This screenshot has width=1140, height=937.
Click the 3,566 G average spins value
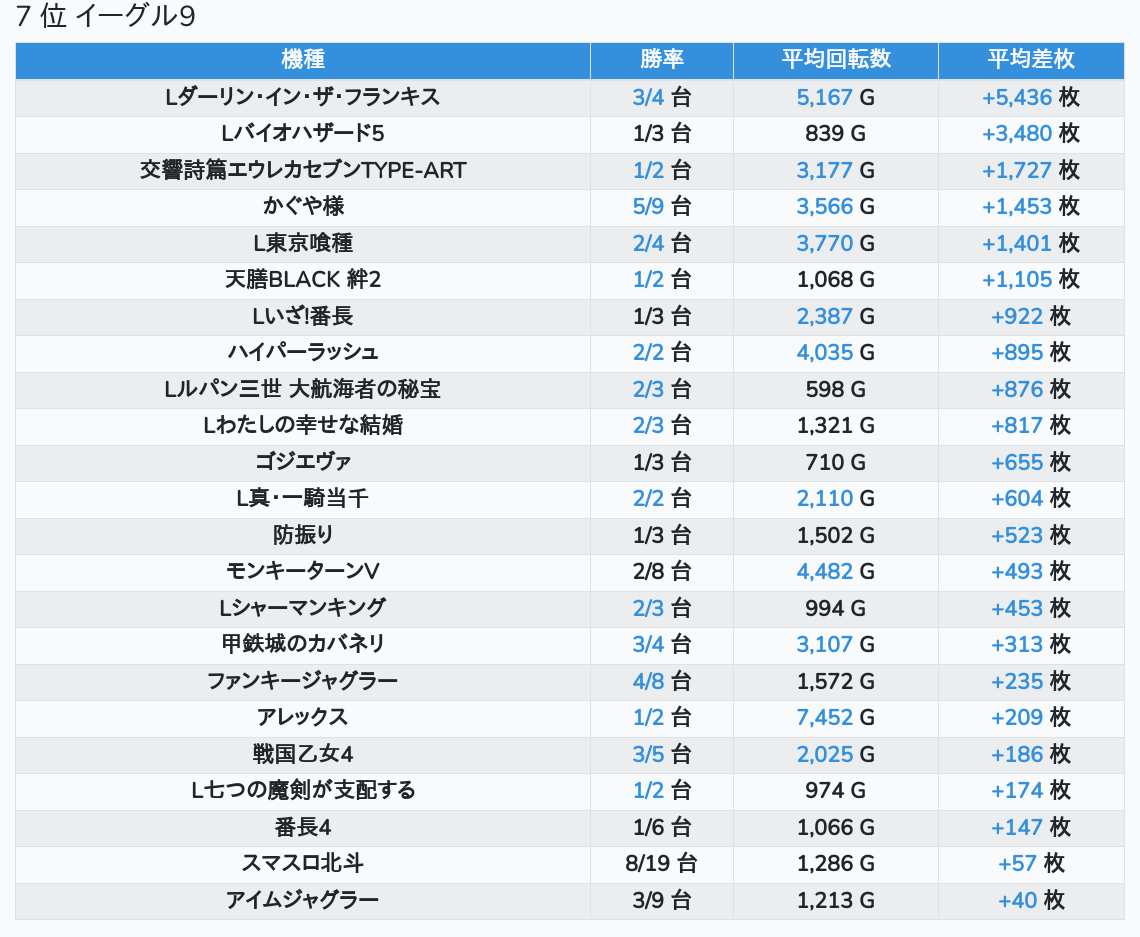coord(835,206)
